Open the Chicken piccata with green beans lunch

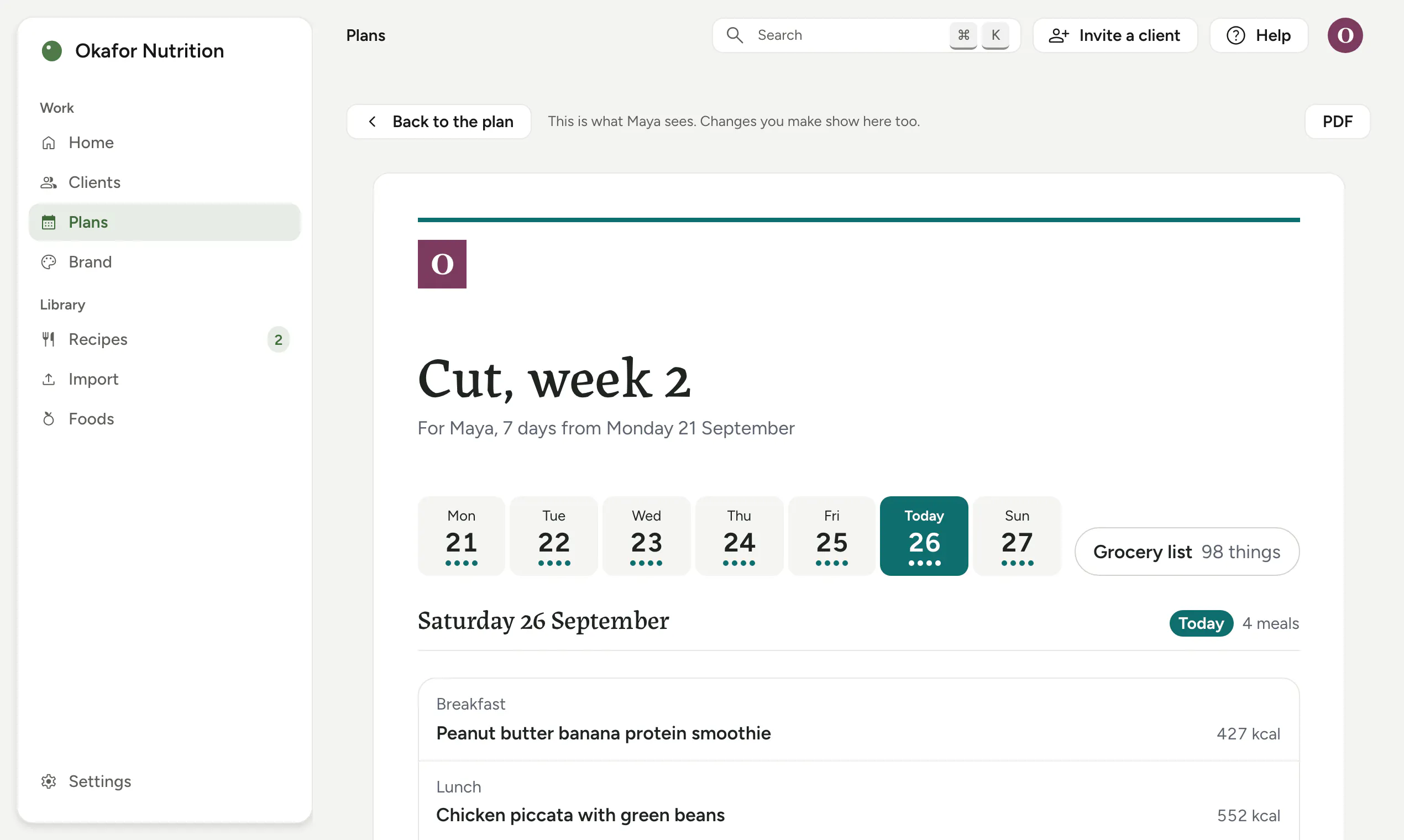858,801
